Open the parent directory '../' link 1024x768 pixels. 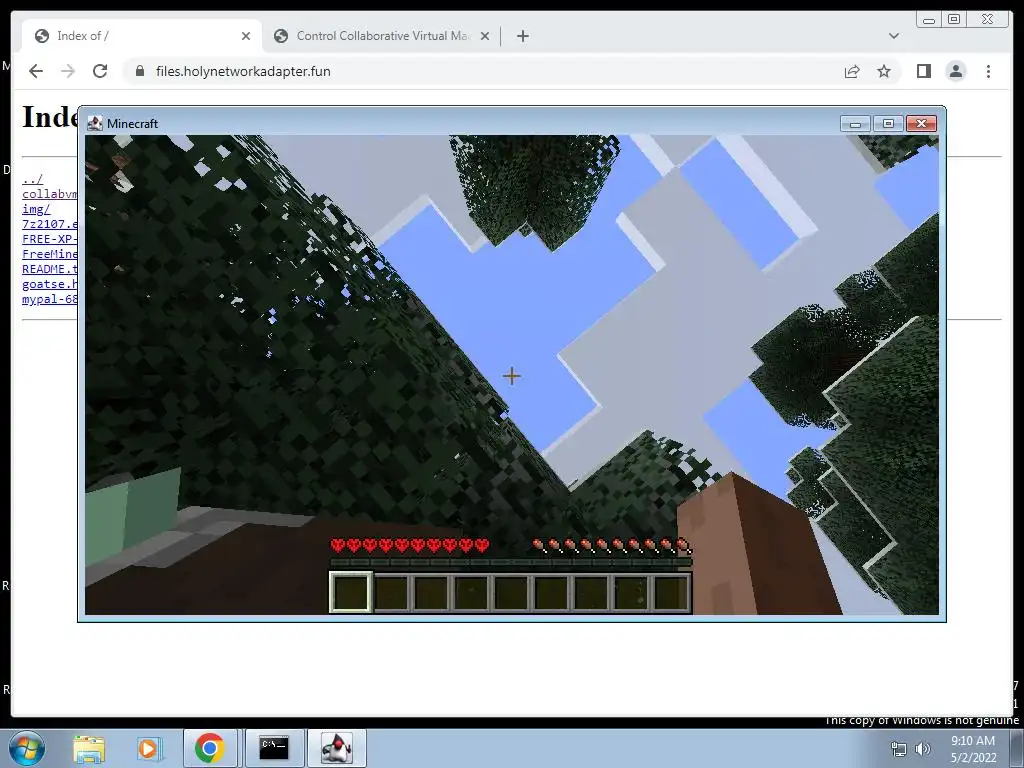(33, 179)
